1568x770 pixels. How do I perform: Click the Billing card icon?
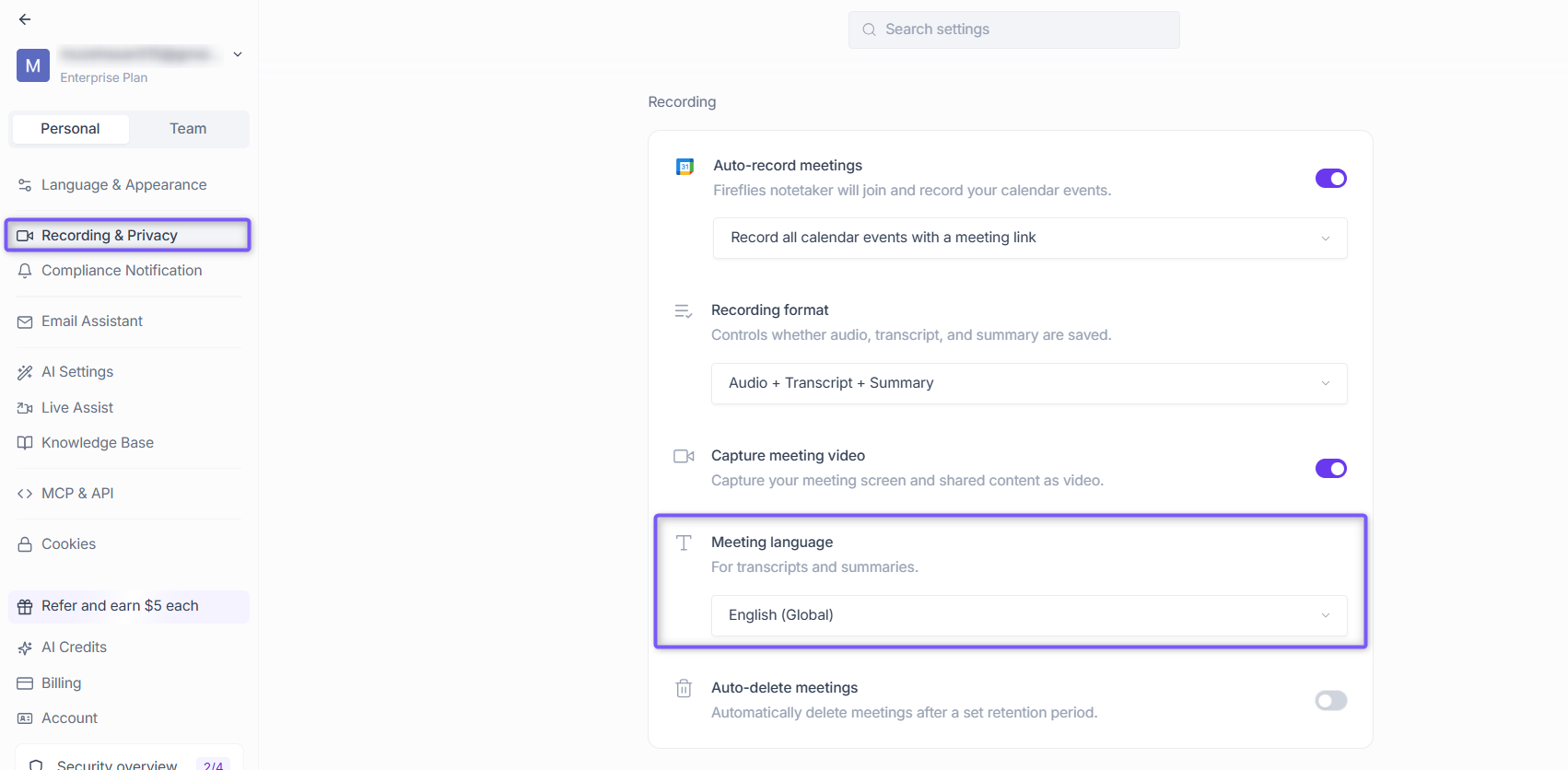click(x=25, y=683)
